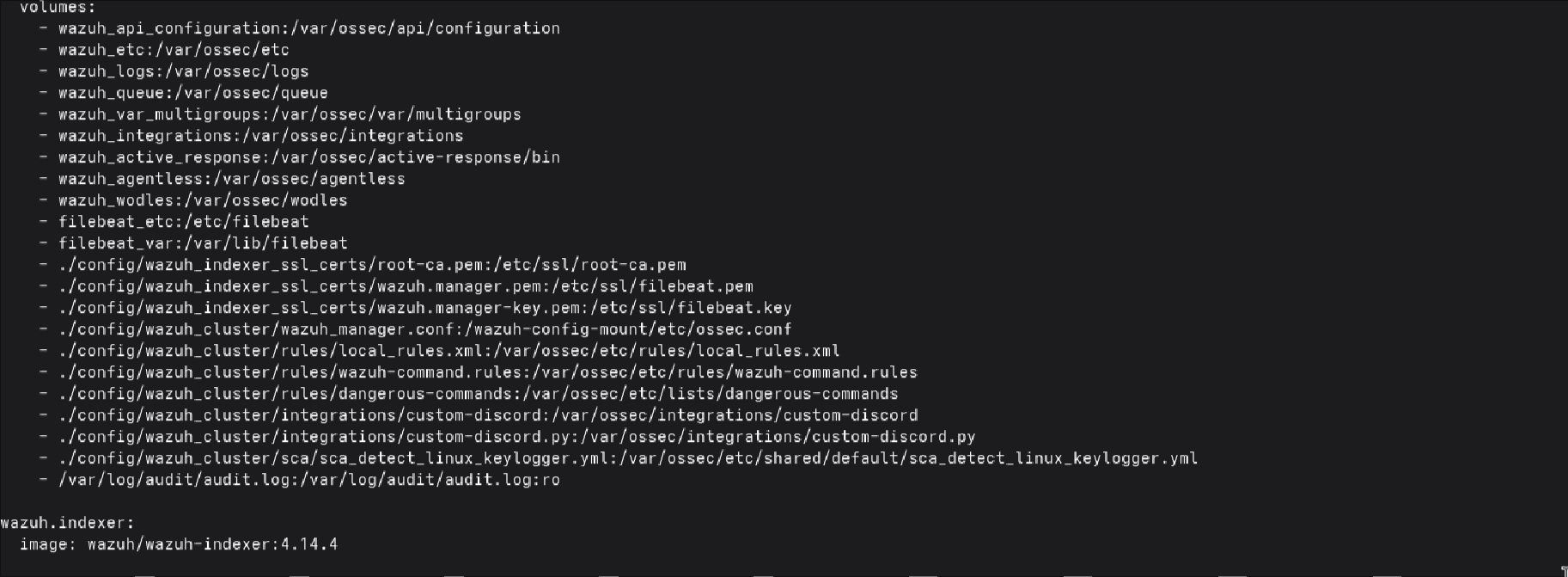Screen dimensions: 1568x577
Task: Click the wazuh_agentless volume line
Action: click(231, 179)
